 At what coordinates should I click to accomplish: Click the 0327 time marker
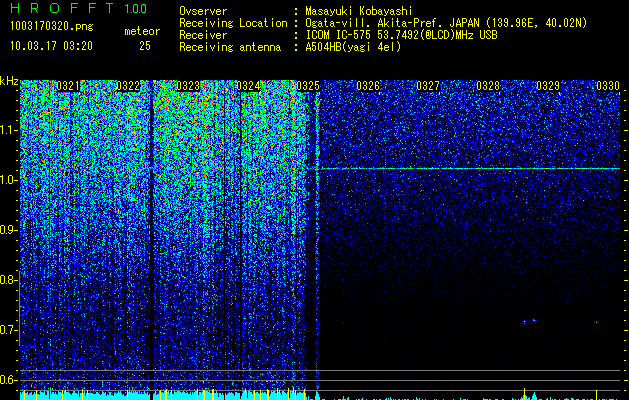tap(428, 86)
